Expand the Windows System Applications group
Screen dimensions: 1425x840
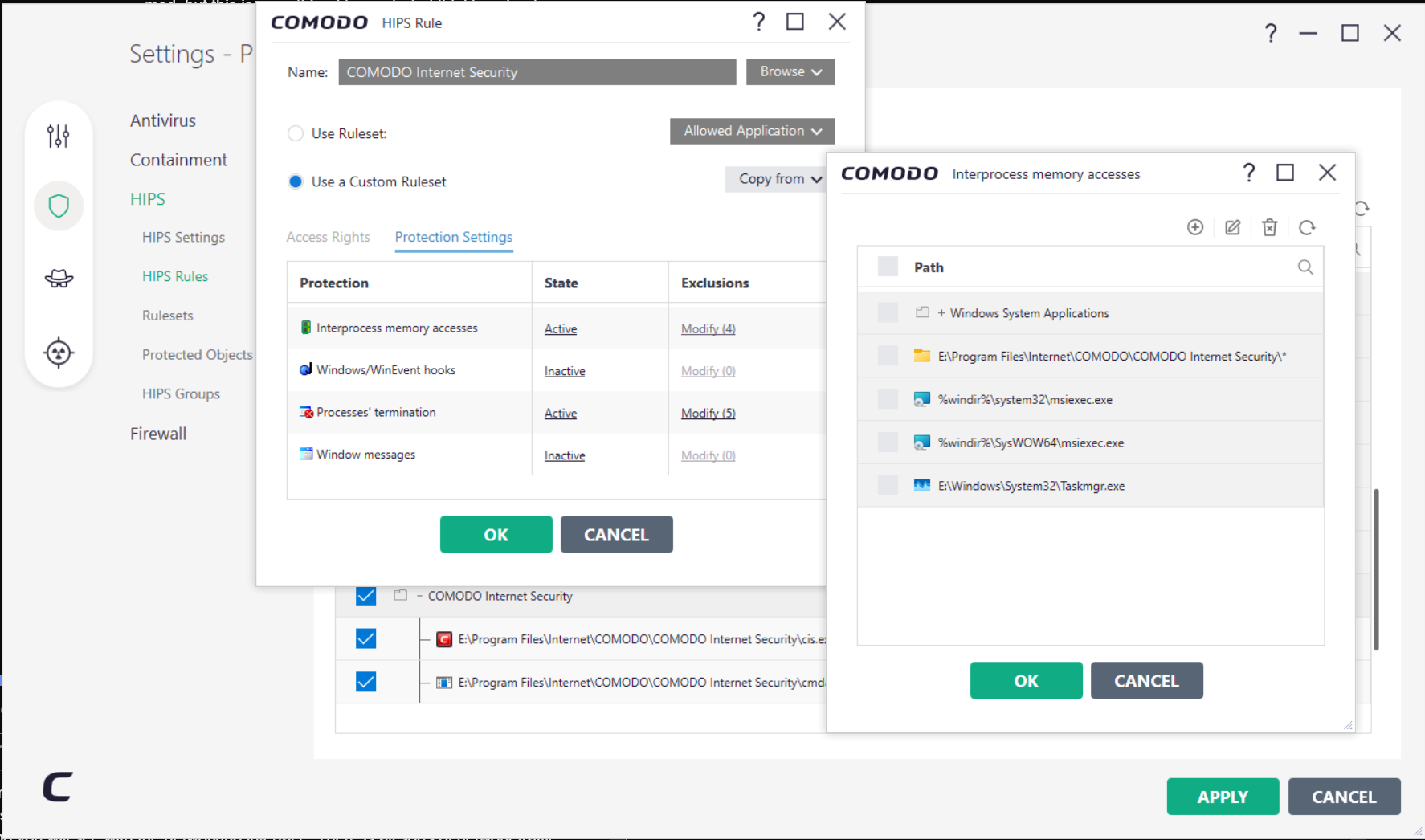tap(941, 313)
